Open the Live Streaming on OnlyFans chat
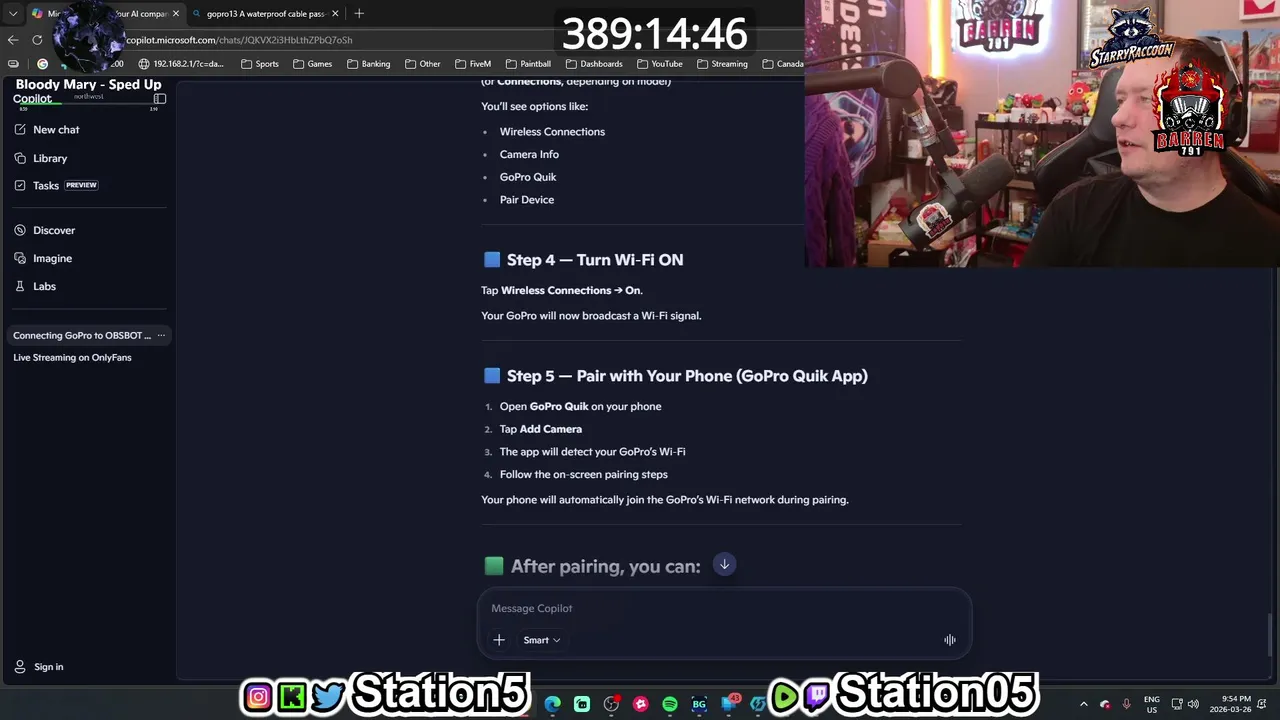The height and width of the screenshot is (720, 1280). tap(72, 358)
